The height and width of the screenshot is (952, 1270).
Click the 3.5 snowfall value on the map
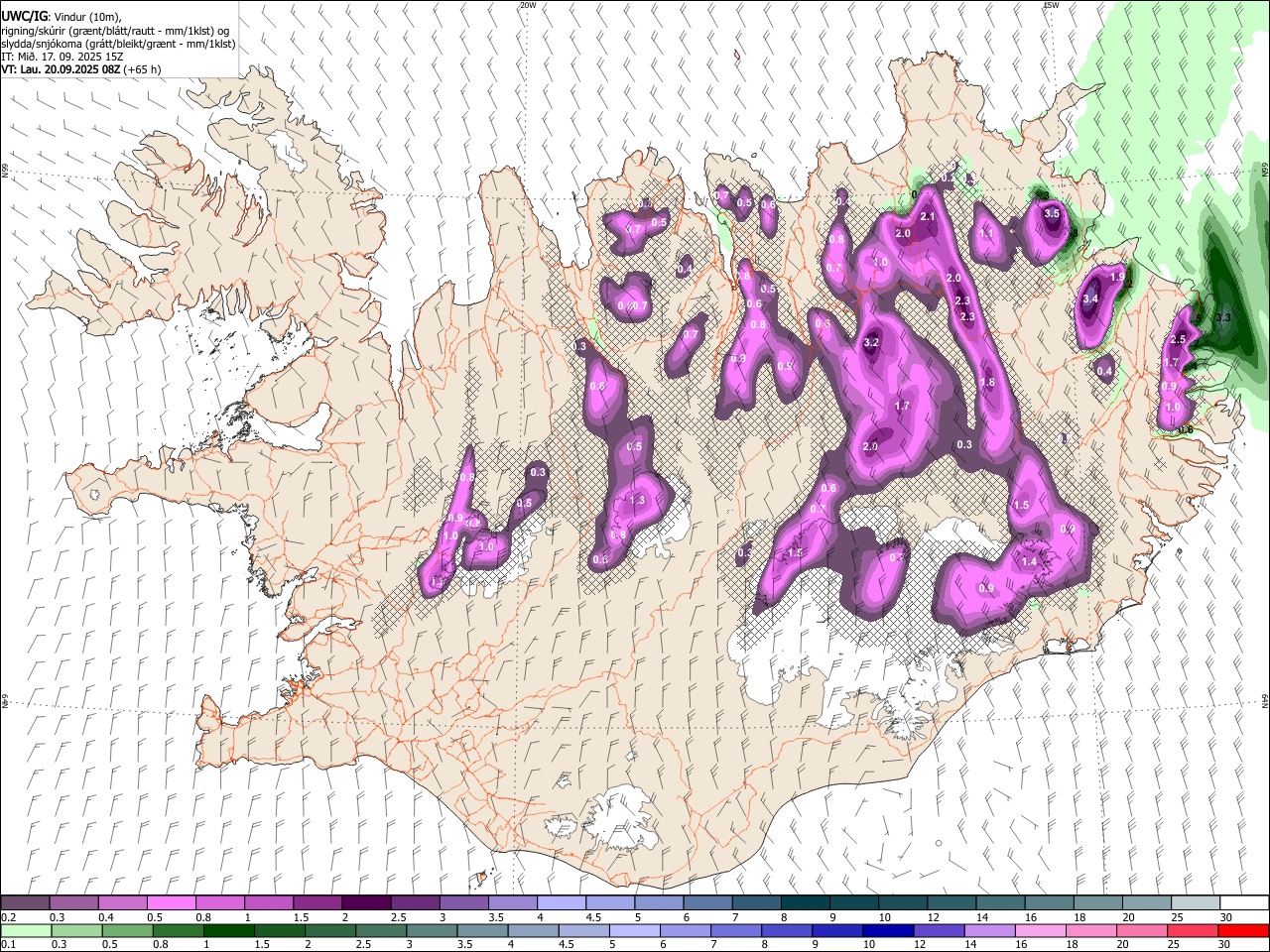[x=1053, y=213]
